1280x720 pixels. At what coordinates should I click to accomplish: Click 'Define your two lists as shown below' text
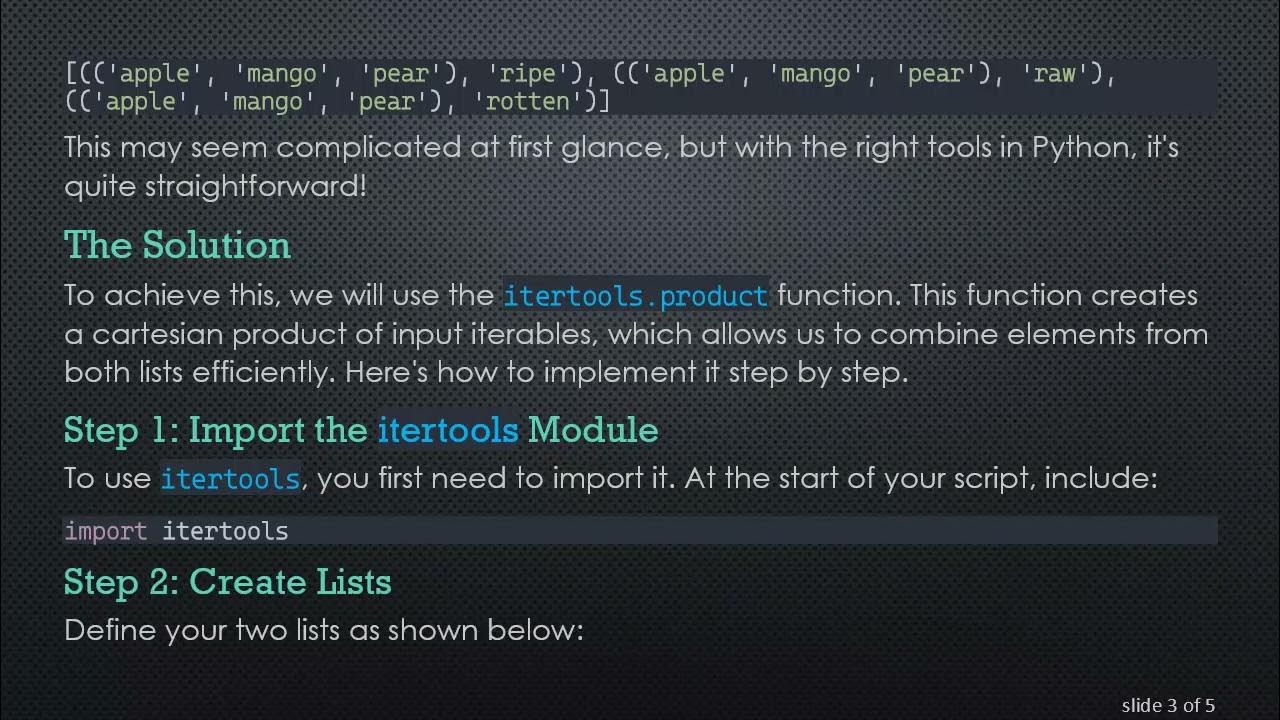tap(323, 630)
